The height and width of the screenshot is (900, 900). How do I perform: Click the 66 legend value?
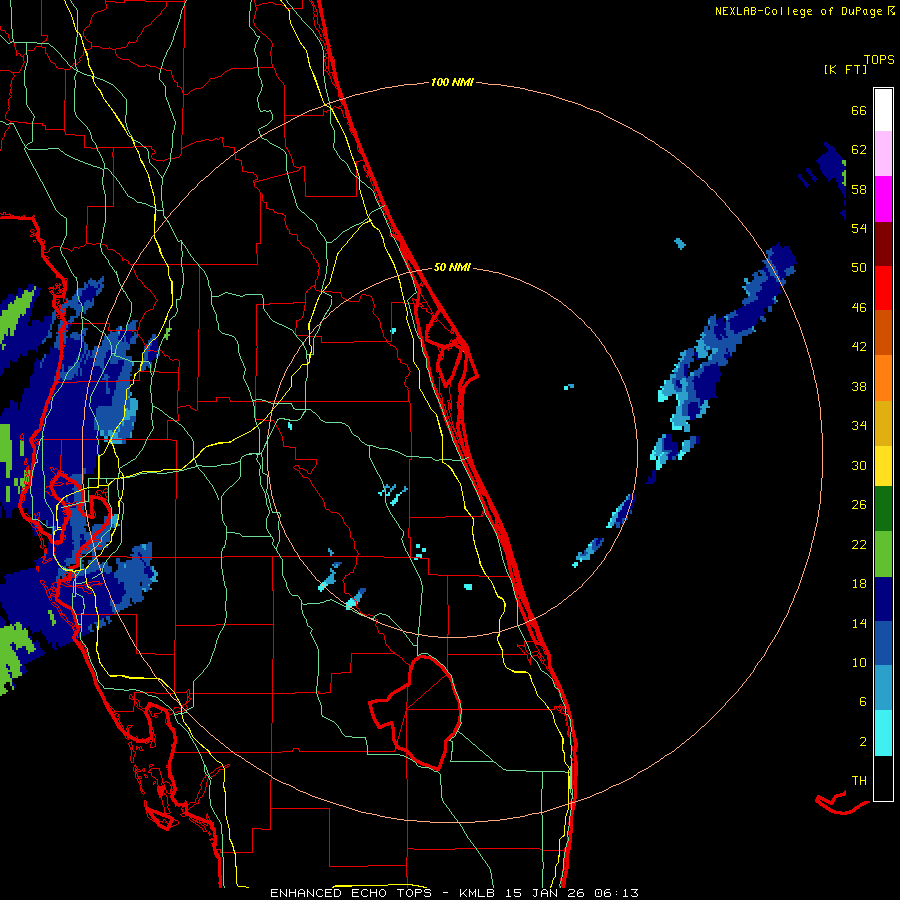pyautogui.click(x=859, y=110)
